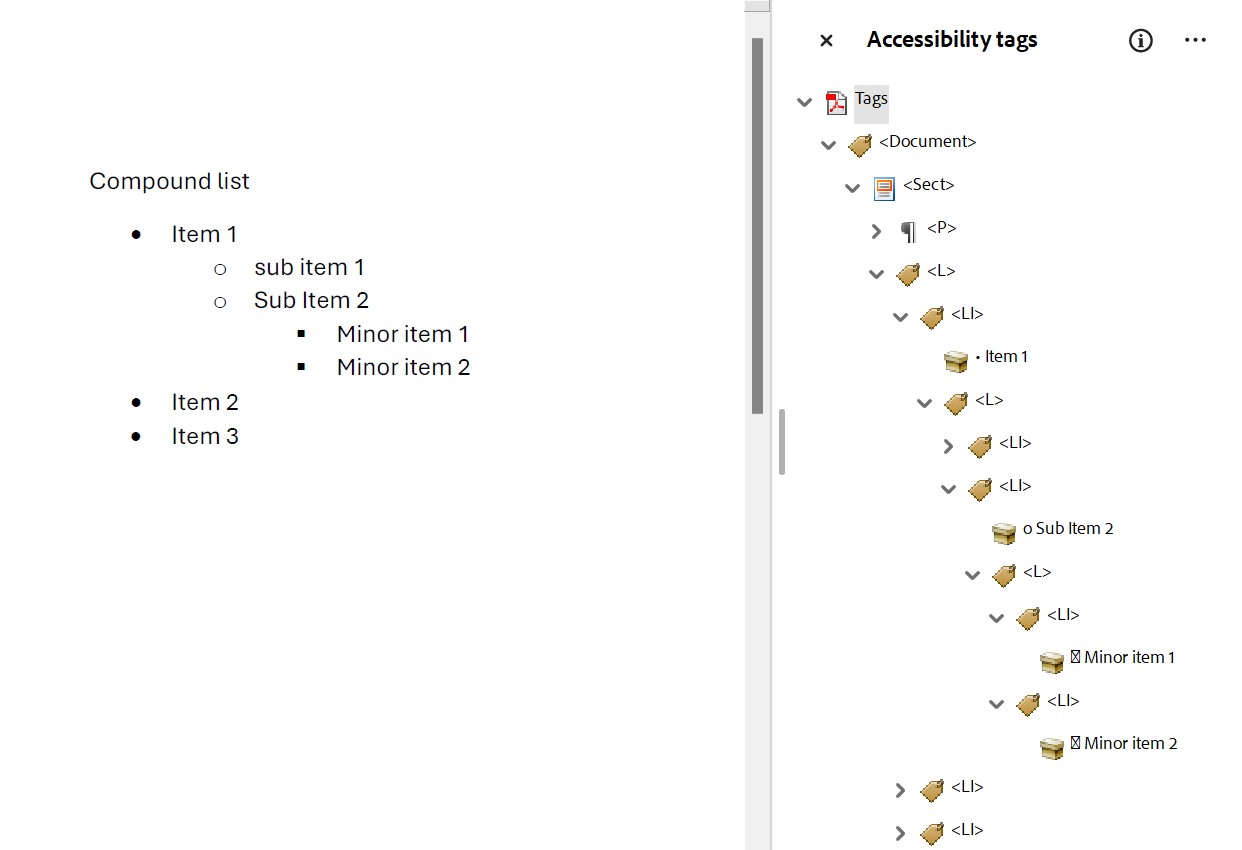Select the <Document> tag icon

coord(860,144)
